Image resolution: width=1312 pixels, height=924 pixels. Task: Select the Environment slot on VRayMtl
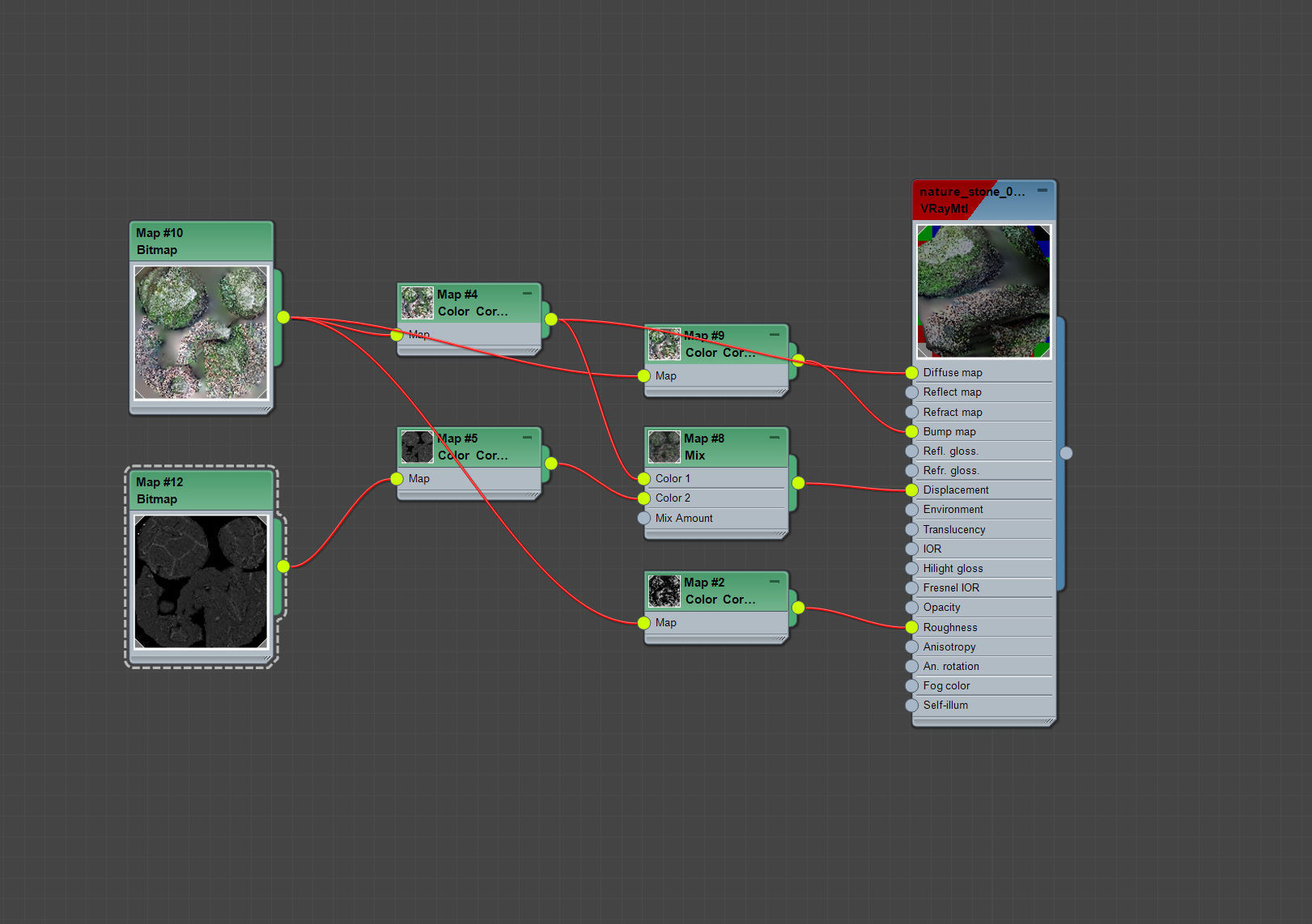pyautogui.click(x=983, y=510)
